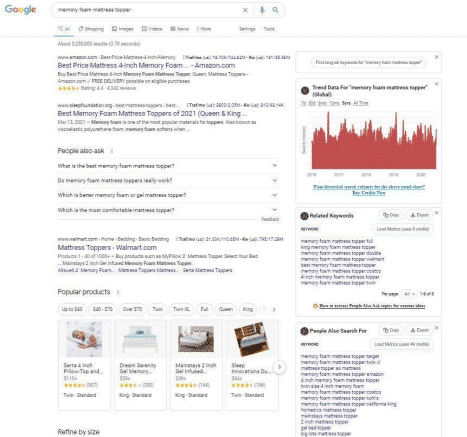Click into the search query field
The image size is (467, 437).
tap(147, 10)
